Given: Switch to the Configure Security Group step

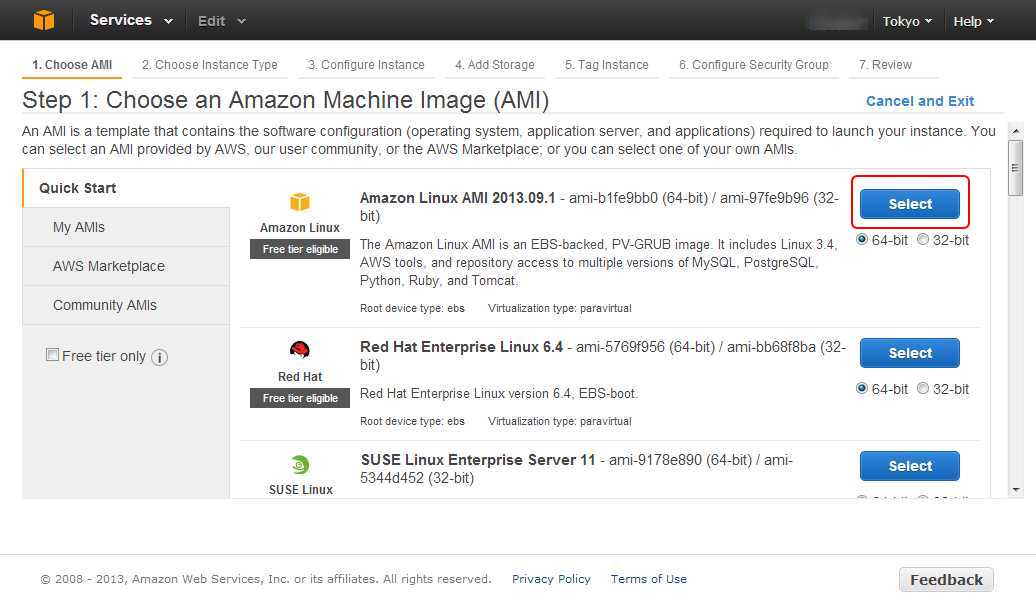Looking at the screenshot, I should [754, 65].
